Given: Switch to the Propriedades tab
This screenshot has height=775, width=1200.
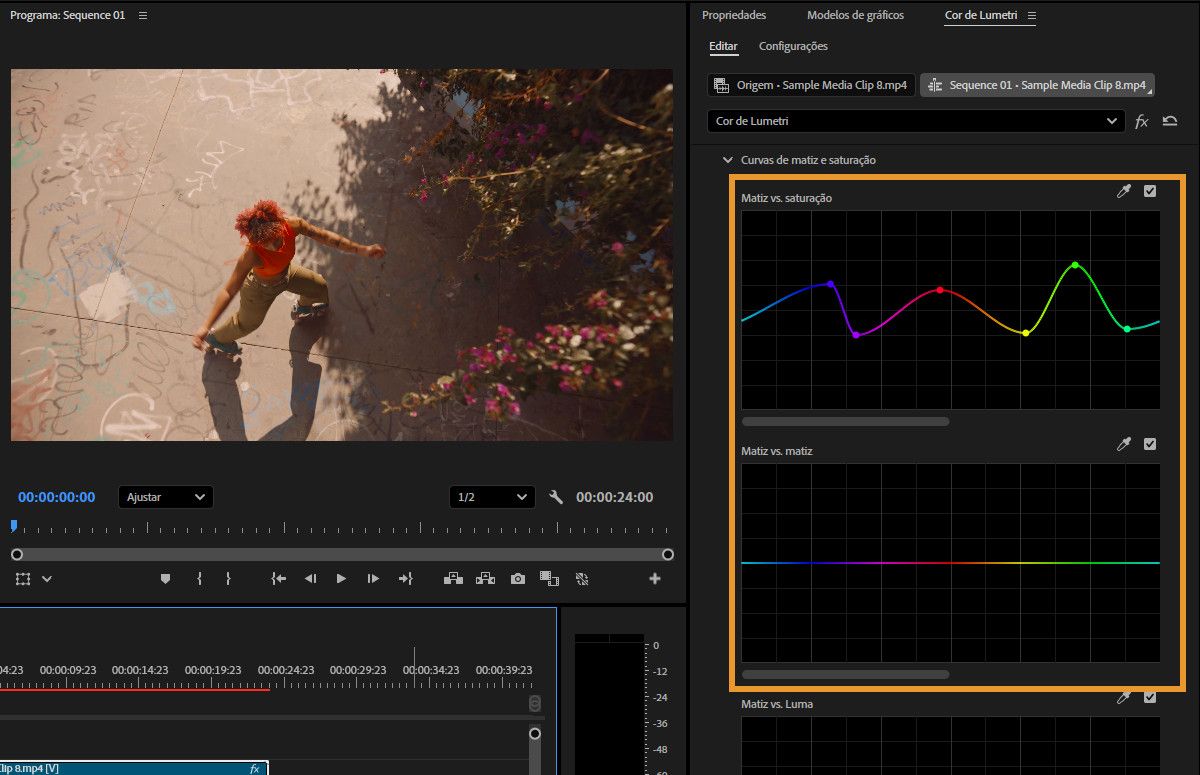Looking at the screenshot, I should coord(734,15).
